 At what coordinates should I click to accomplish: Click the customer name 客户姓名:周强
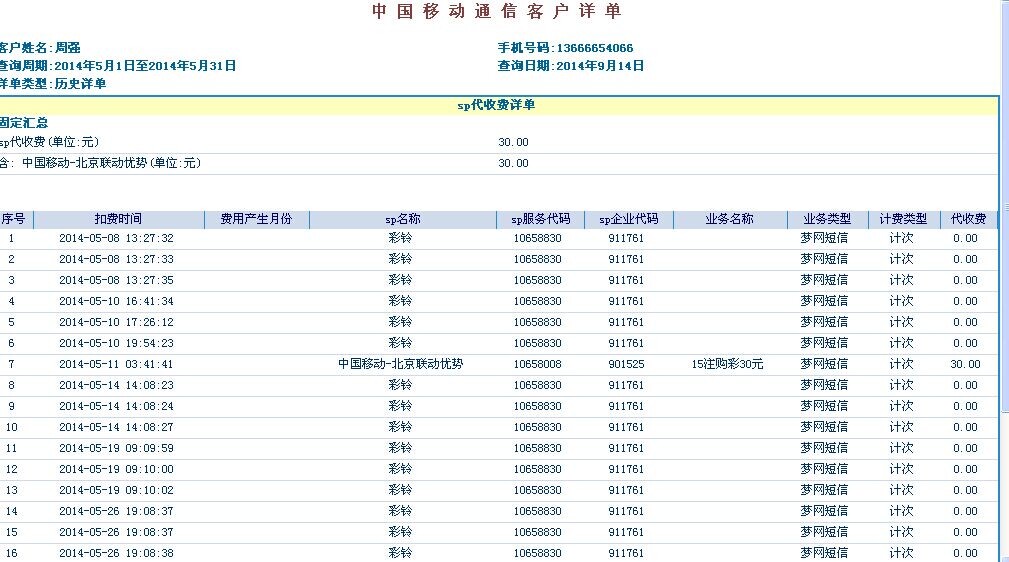pyautogui.click(x=40, y=48)
